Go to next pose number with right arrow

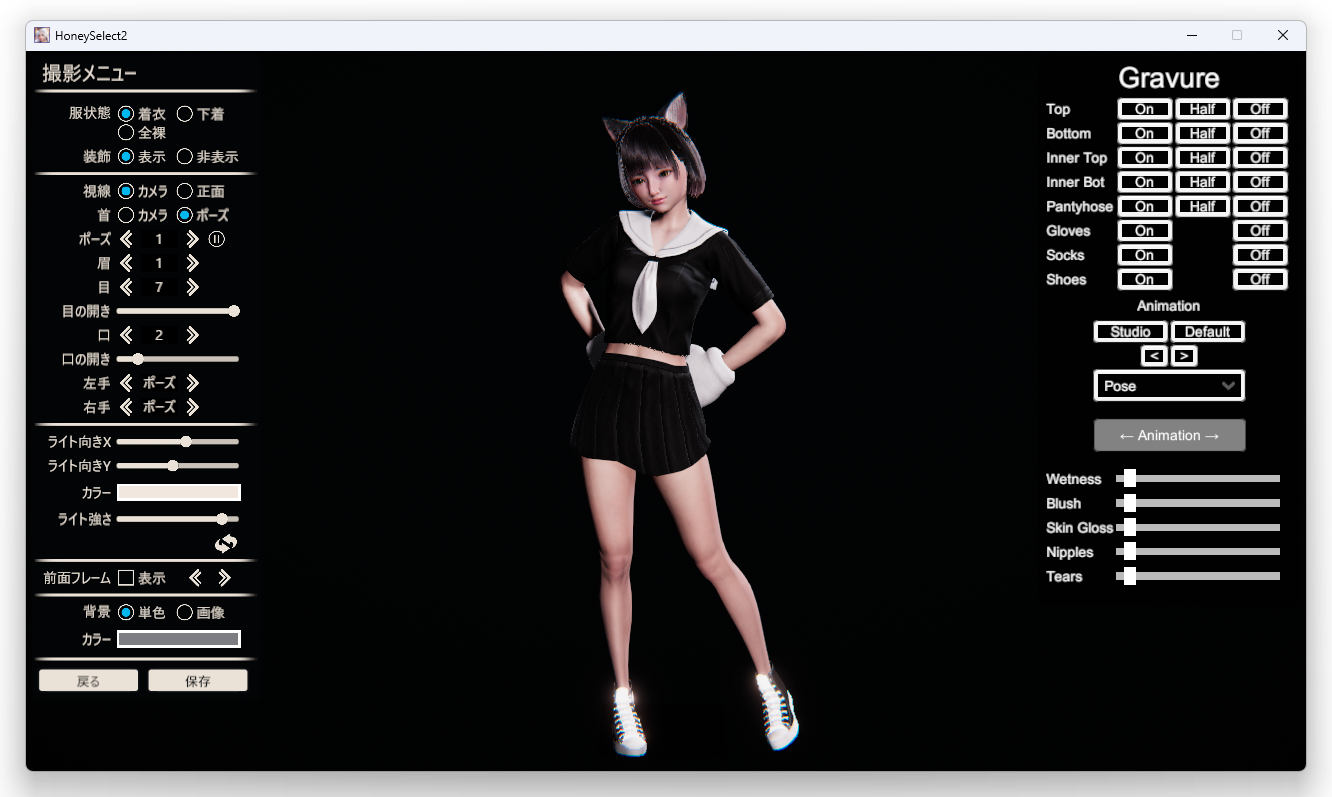(x=193, y=239)
